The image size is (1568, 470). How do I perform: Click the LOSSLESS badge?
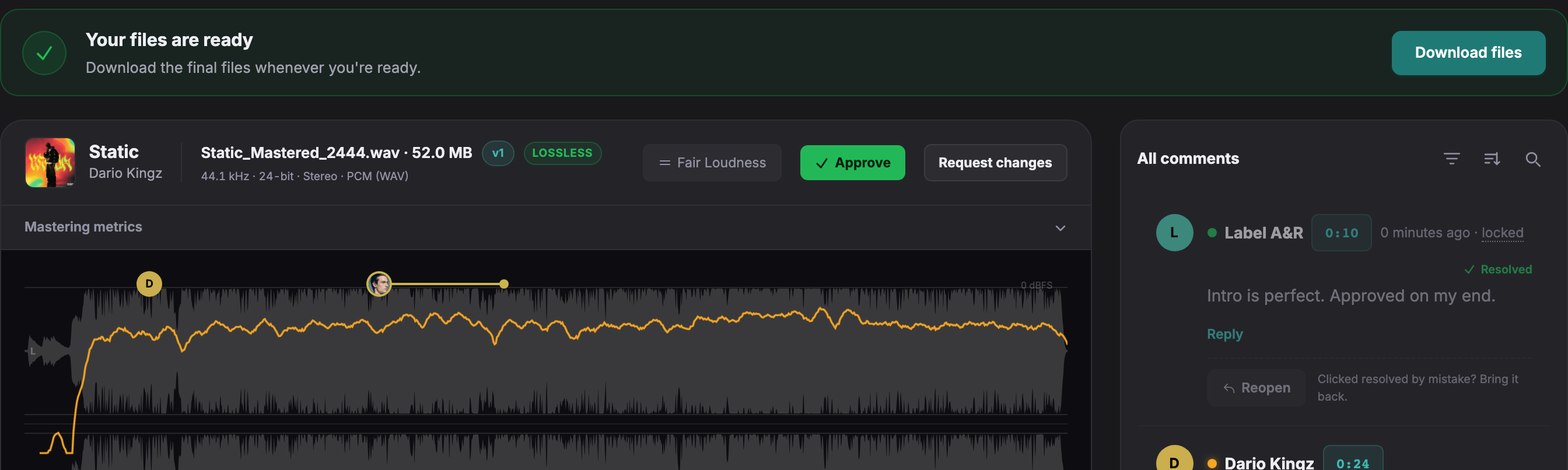coord(562,153)
